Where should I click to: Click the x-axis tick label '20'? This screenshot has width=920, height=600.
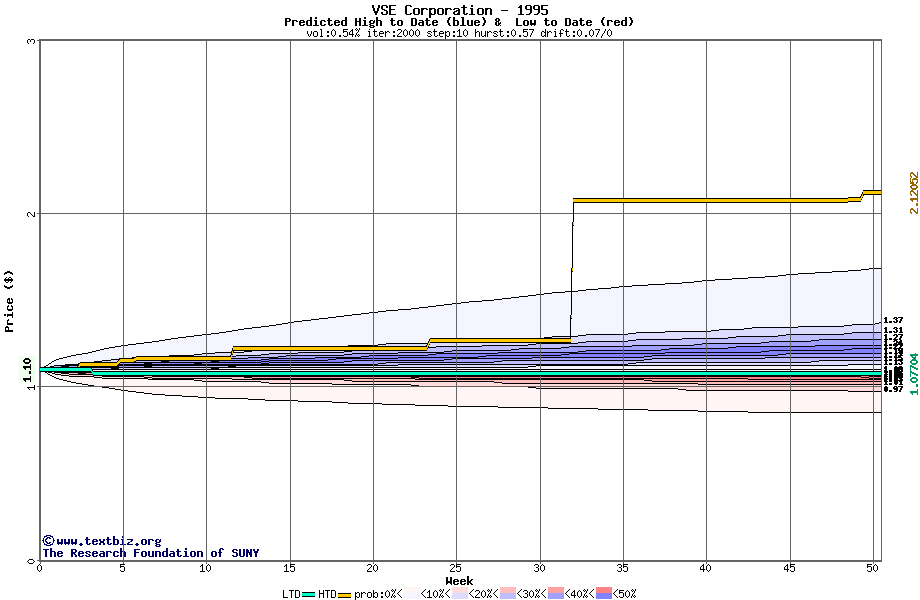(x=373, y=568)
